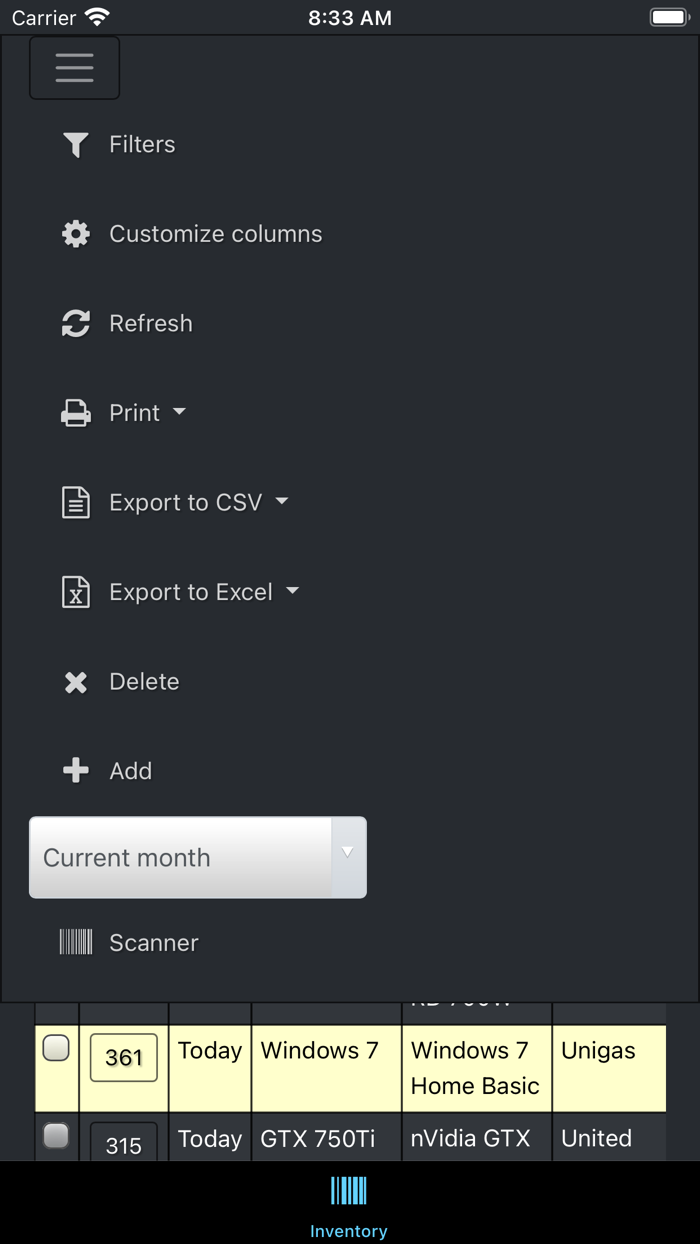Click the Customize columns gear icon
Image resolution: width=700 pixels, height=1244 pixels.
(76, 234)
